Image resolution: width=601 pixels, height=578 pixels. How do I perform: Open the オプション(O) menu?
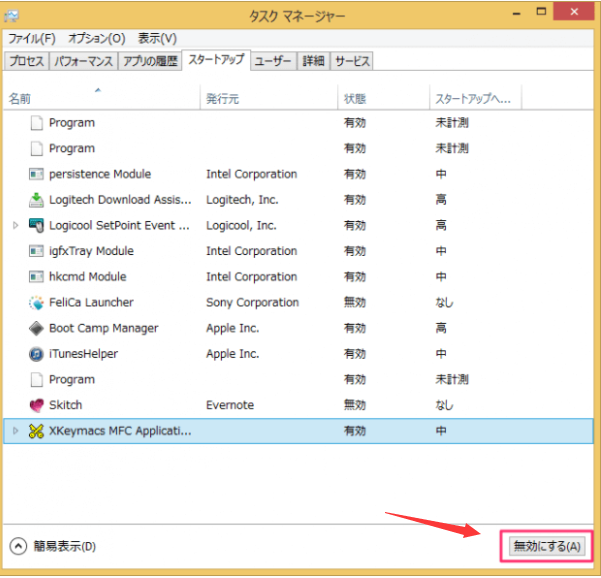97,38
